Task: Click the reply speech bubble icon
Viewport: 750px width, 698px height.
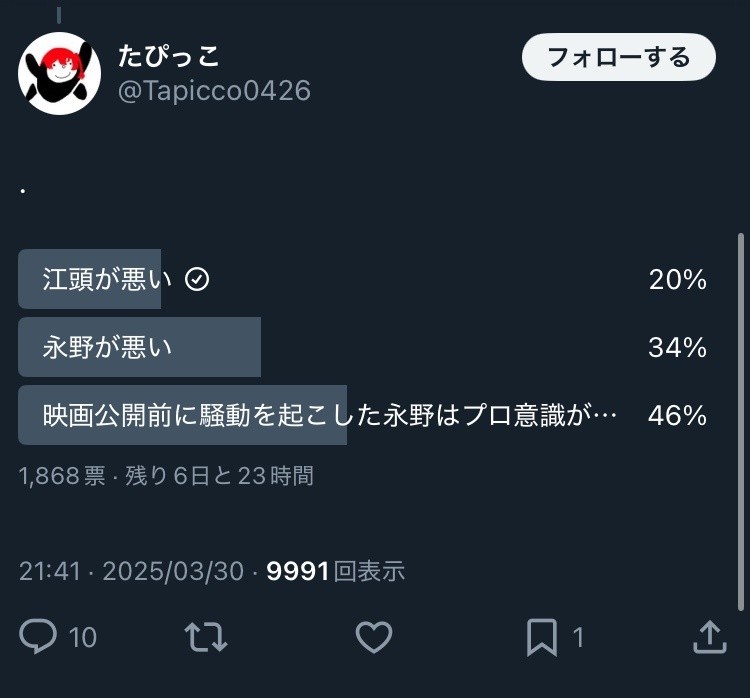Action: [x=38, y=636]
